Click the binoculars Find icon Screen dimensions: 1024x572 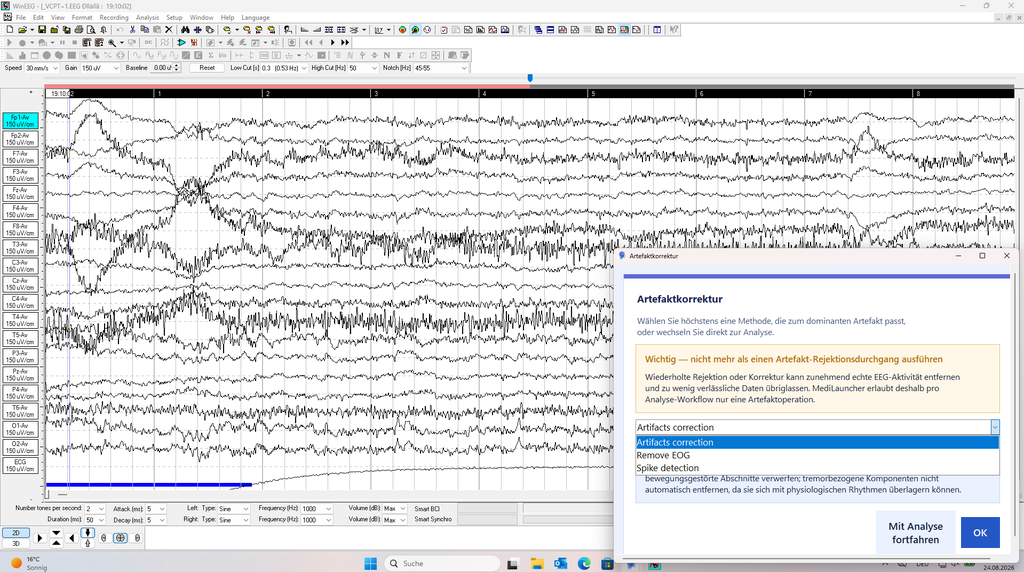coord(185,29)
